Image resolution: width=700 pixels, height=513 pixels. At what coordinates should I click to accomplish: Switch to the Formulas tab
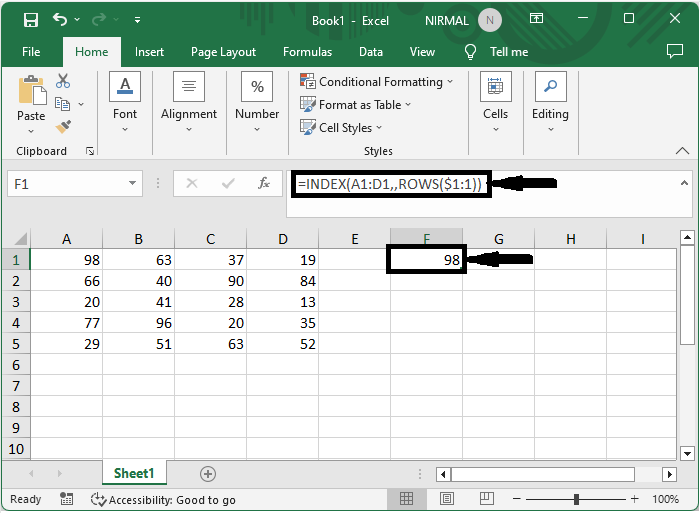point(307,52)
